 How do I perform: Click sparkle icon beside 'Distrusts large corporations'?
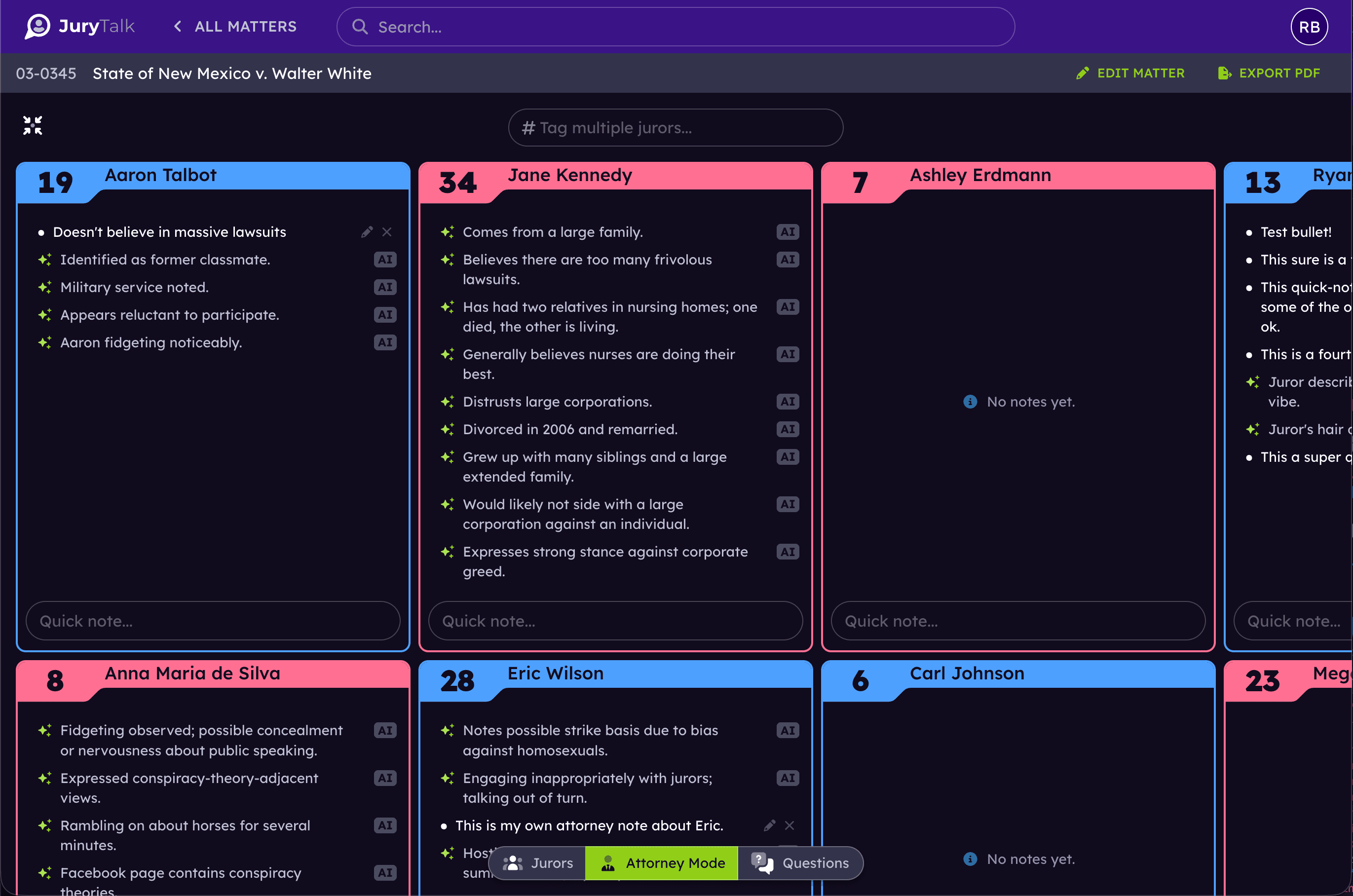point(448,402)
